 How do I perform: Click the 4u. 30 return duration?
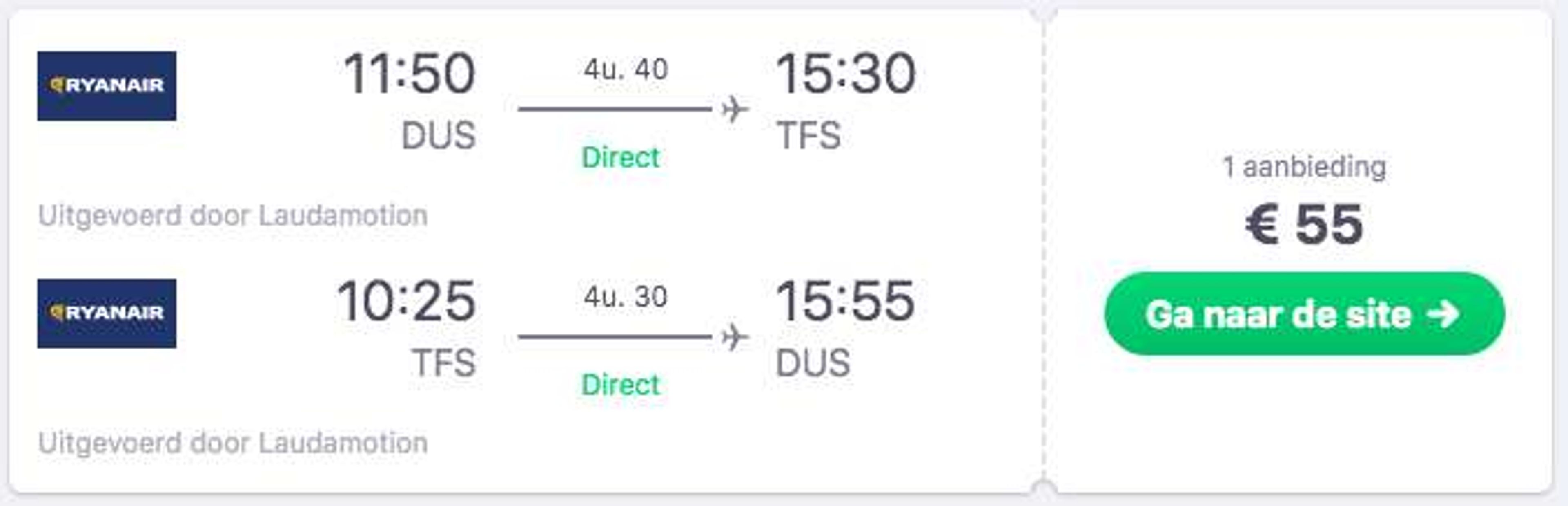point(626,297)
